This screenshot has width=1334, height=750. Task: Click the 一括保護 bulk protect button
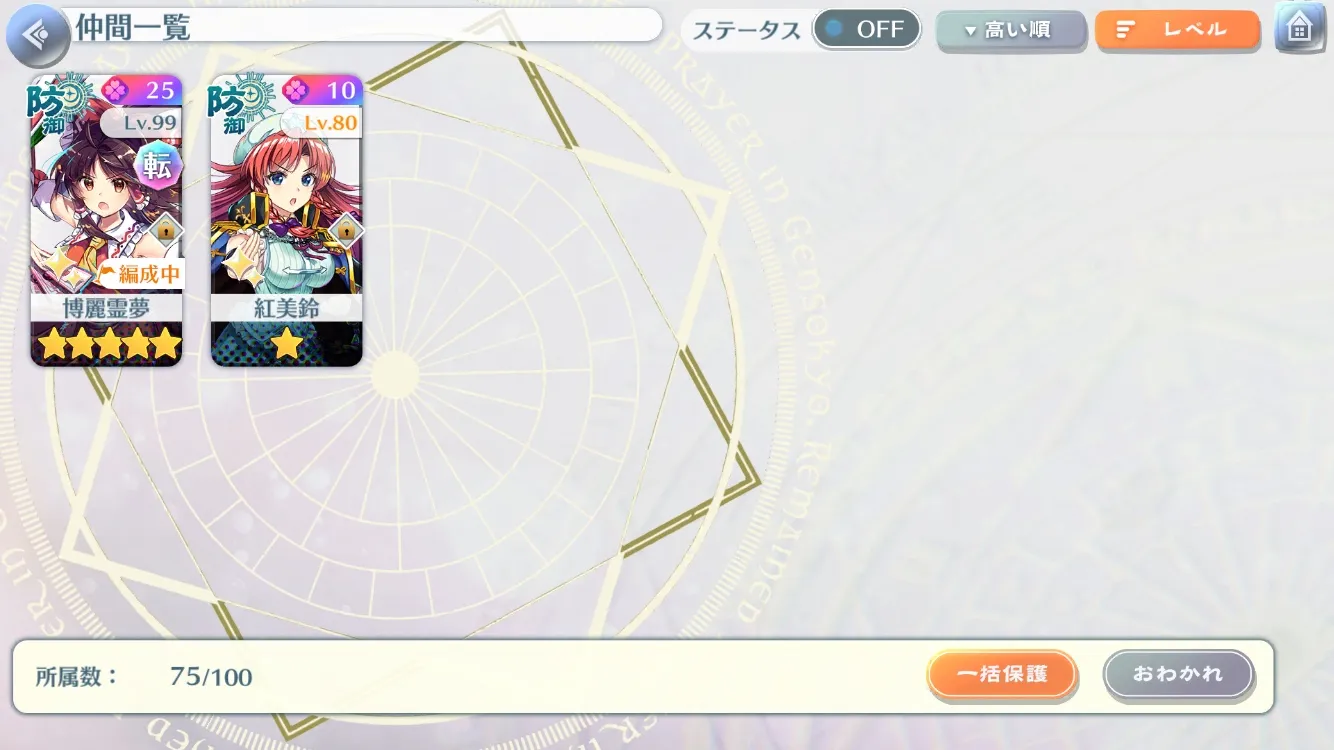(1002, 675)
